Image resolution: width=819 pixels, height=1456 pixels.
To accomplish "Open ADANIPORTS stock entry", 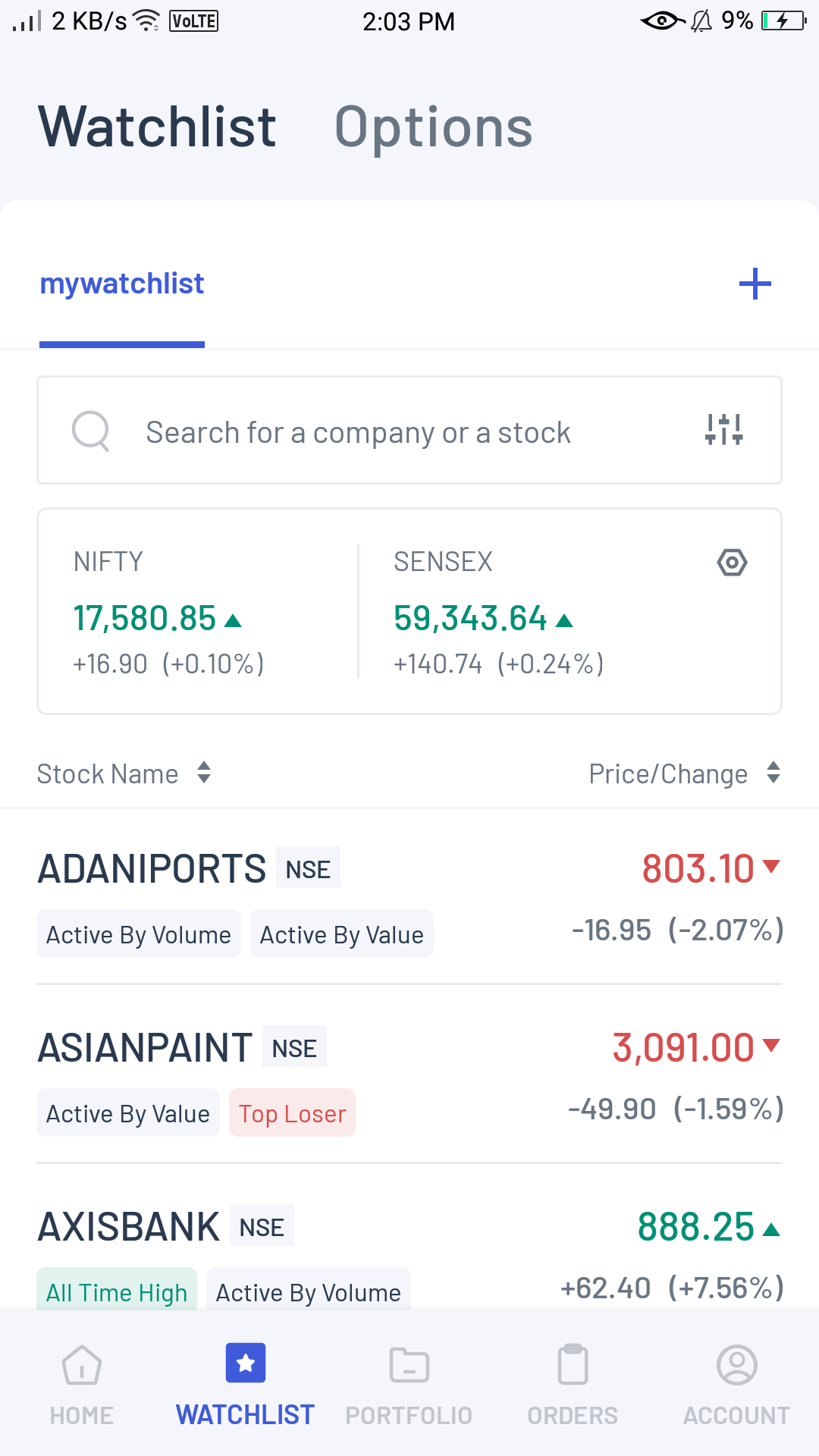I will 152,869.
